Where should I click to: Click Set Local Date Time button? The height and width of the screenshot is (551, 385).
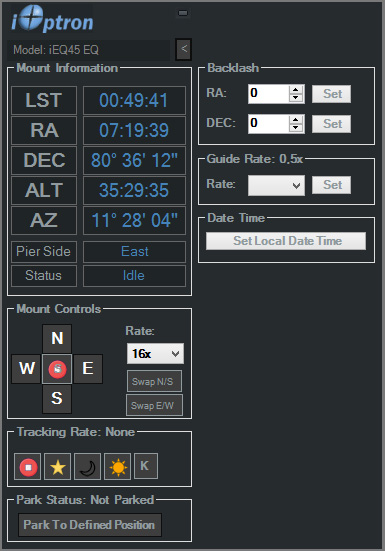pyautogui.click(x=286, y=241)
